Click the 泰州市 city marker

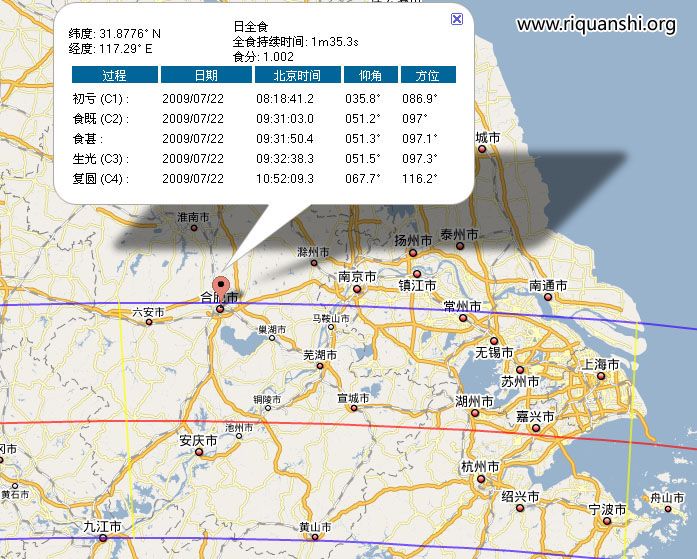[x=460, y=246]
